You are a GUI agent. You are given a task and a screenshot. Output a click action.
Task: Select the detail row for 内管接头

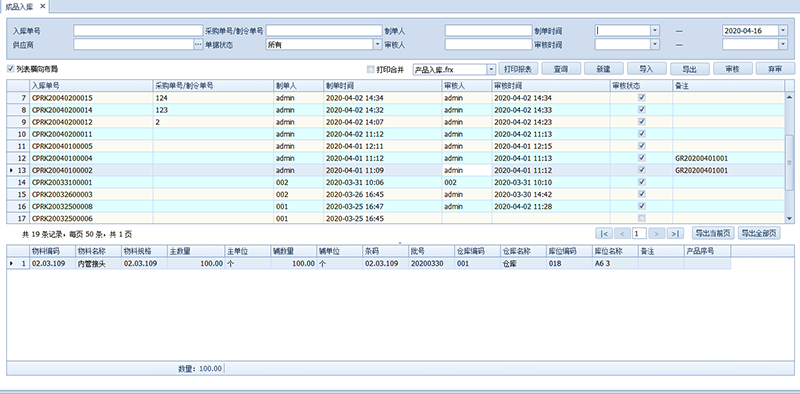tap(368, 263)
